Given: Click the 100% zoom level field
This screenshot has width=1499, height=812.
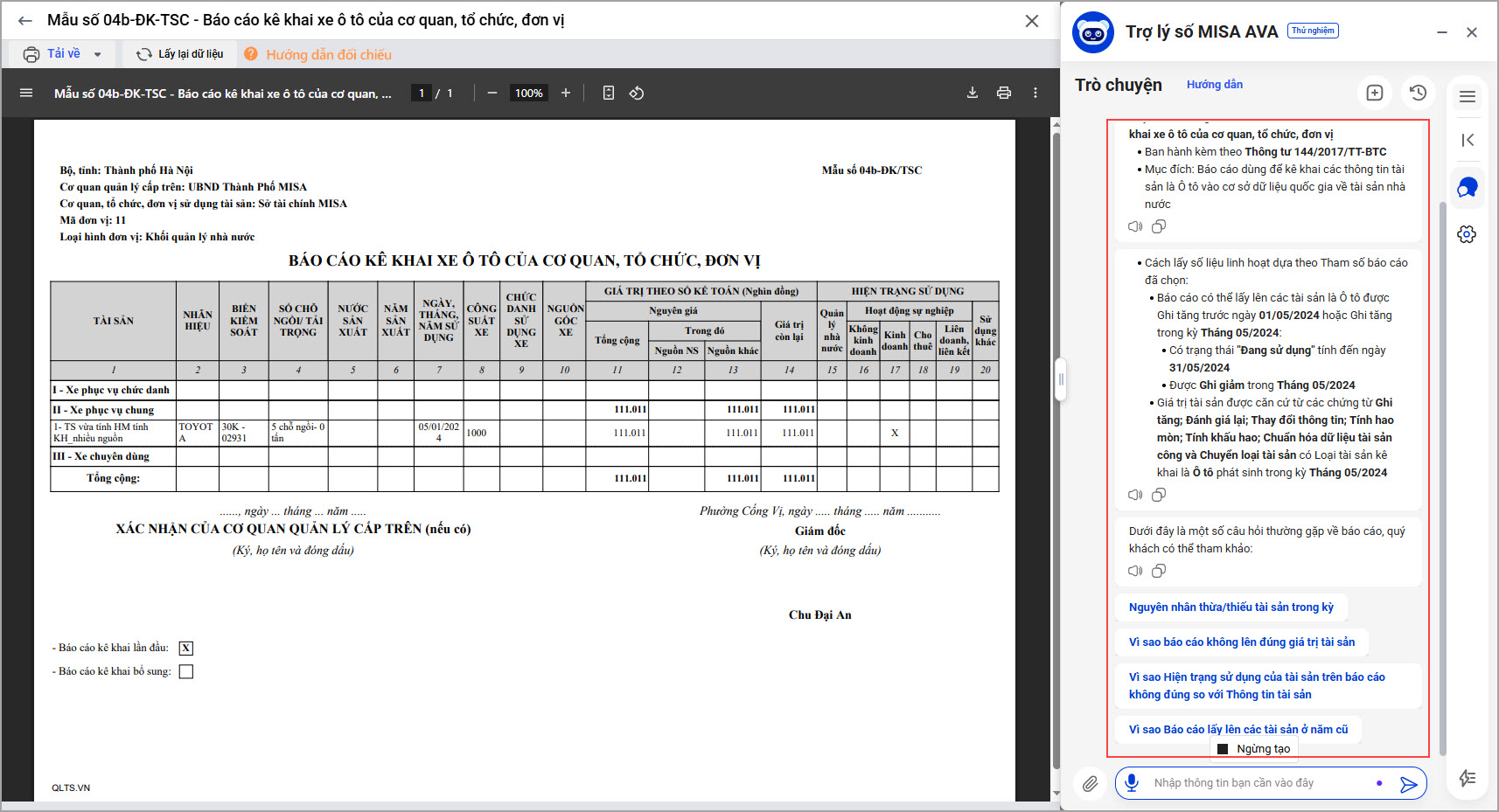Looking at the screenshot, I should 528,93.
